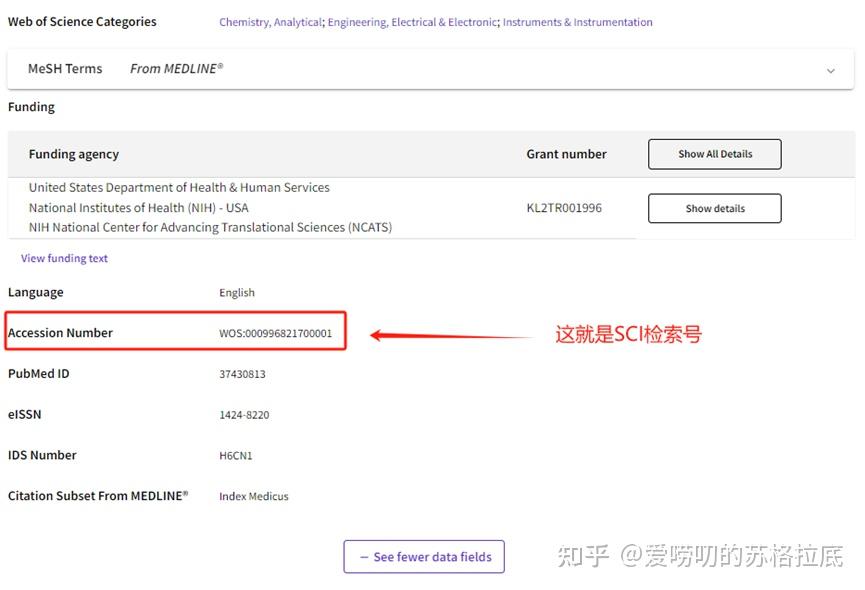This screenshot has width=865, height=590.
Task: Click the Show All Details button
Action: point(714,154)
